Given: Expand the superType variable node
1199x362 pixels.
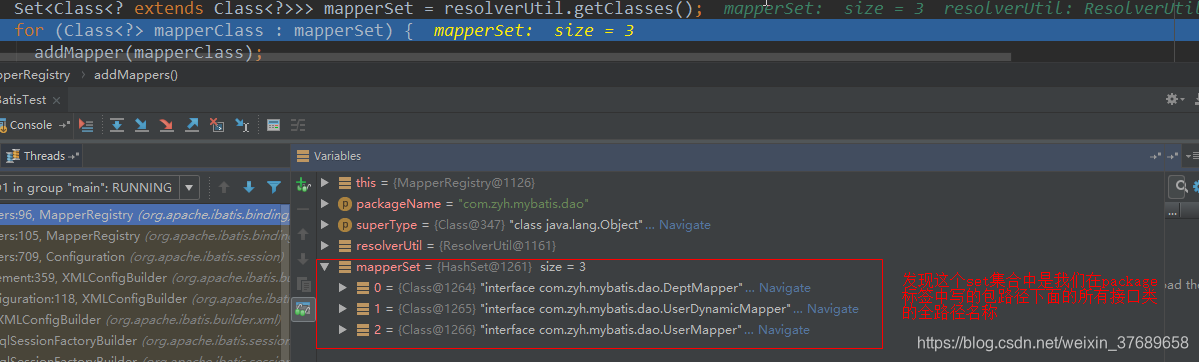Looking at the screenshot, I should point(326,225).
